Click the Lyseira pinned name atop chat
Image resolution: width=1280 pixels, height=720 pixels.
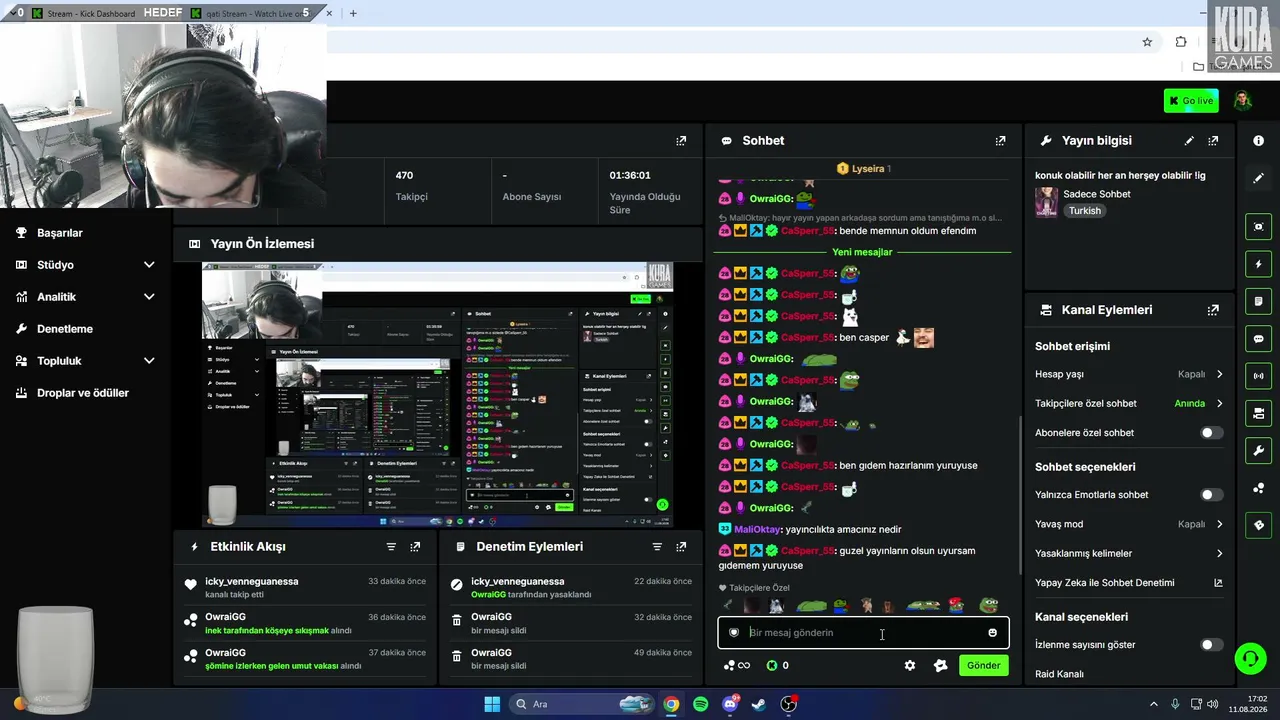click(868, 169)
